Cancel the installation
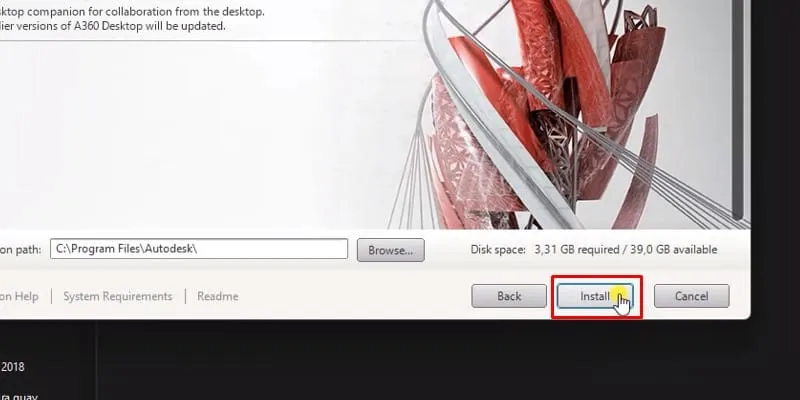The image size is (800, 400). coord(691,296)
